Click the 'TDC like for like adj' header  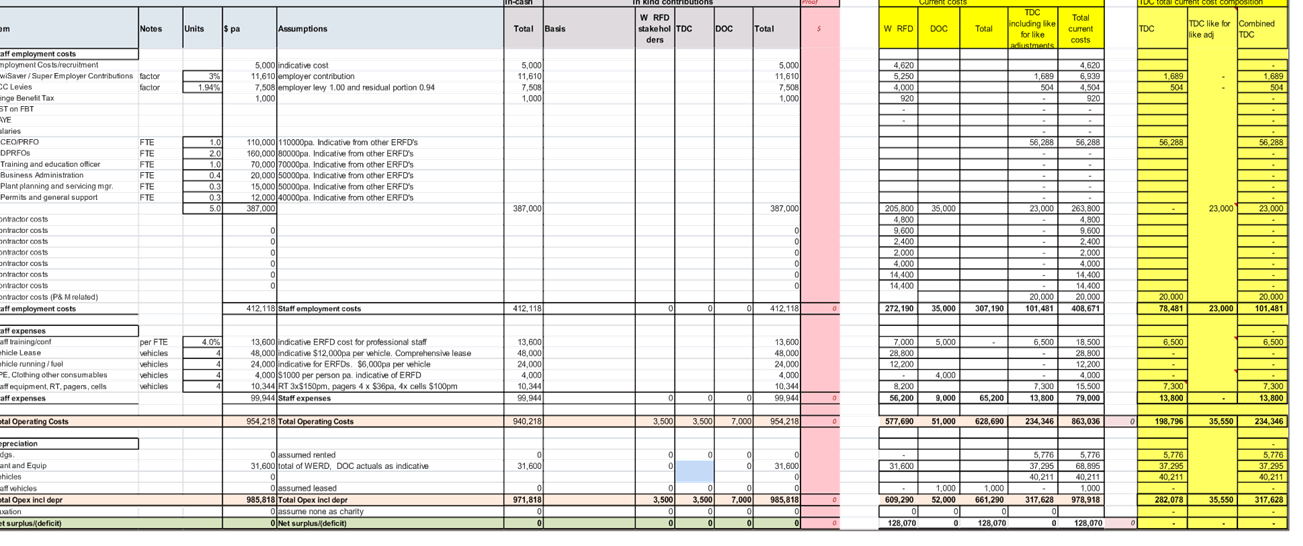tap(1210, 29)
